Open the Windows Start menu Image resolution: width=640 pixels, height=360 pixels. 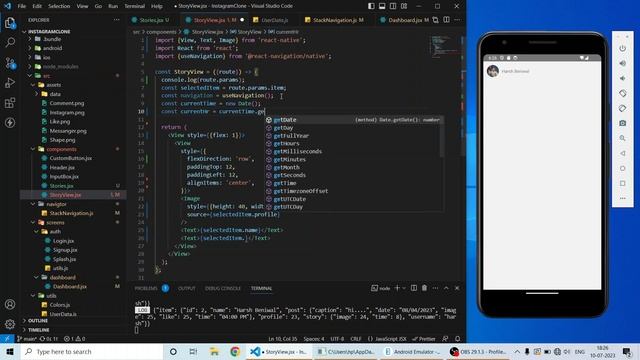[10, 351]
